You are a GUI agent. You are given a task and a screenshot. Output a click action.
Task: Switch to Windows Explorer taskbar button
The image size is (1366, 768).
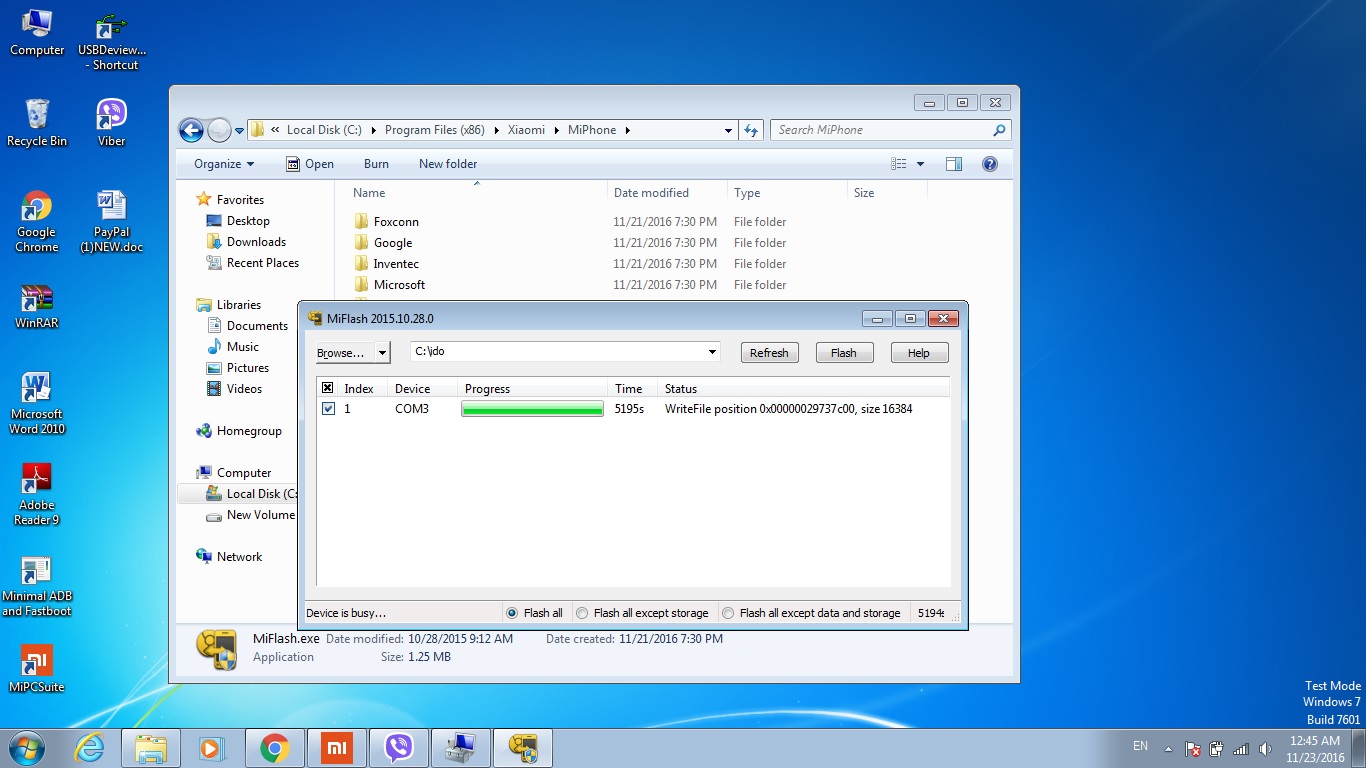(x=151, y=748)
